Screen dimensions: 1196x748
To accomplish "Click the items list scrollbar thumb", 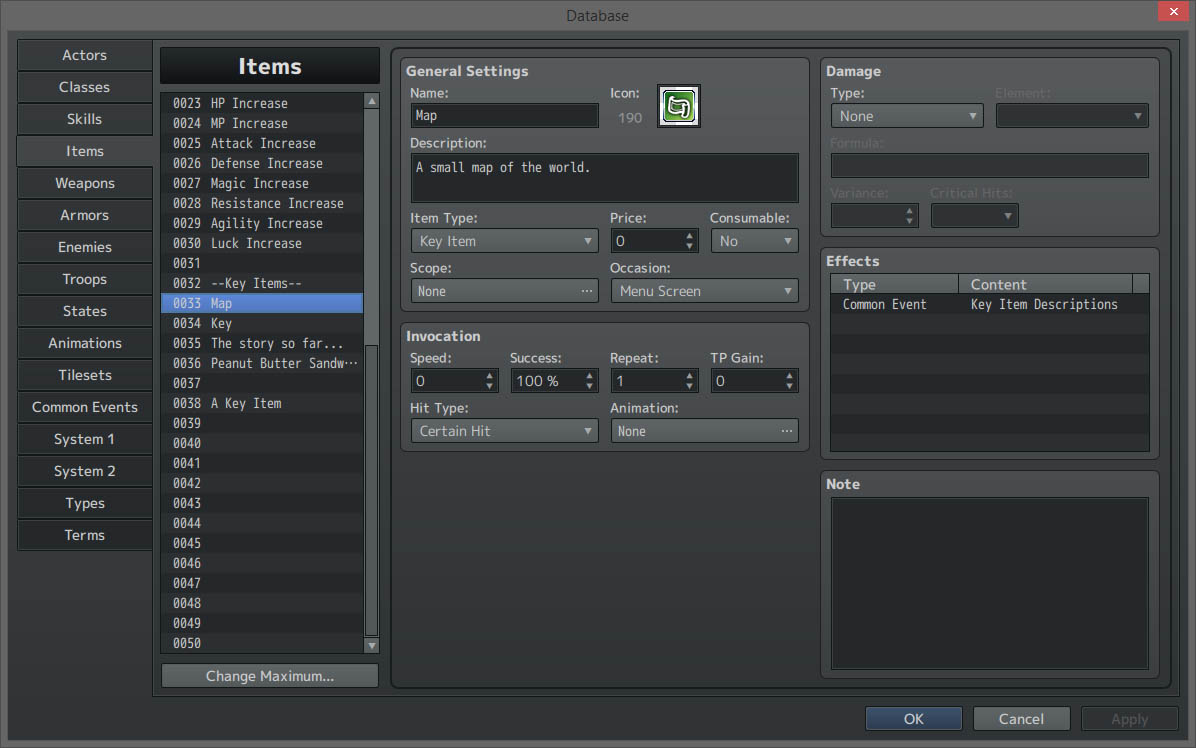I will click(371, 490).
